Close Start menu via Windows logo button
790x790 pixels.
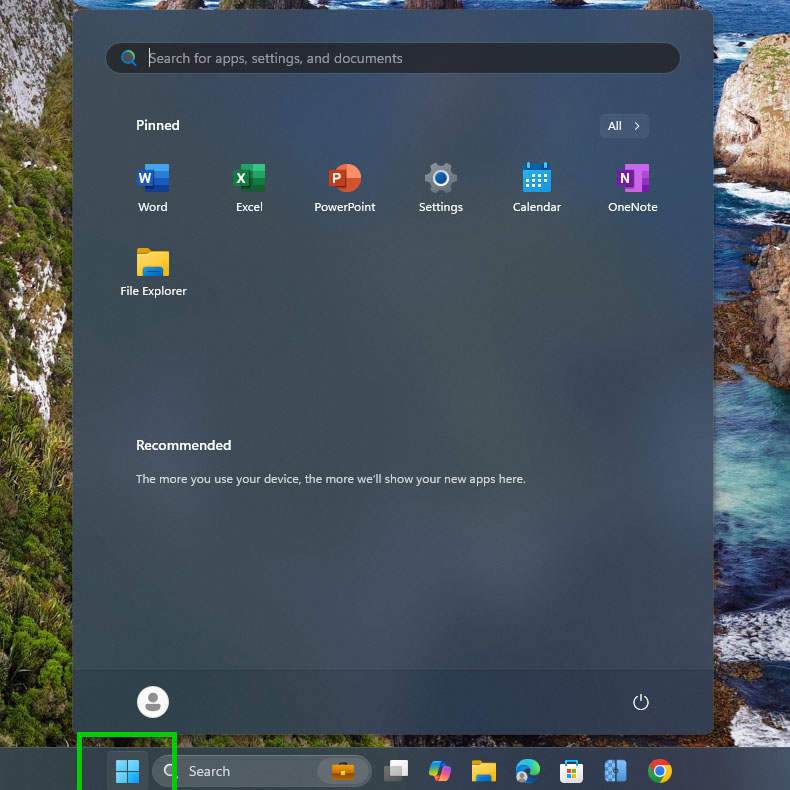[x=127, y=771]
